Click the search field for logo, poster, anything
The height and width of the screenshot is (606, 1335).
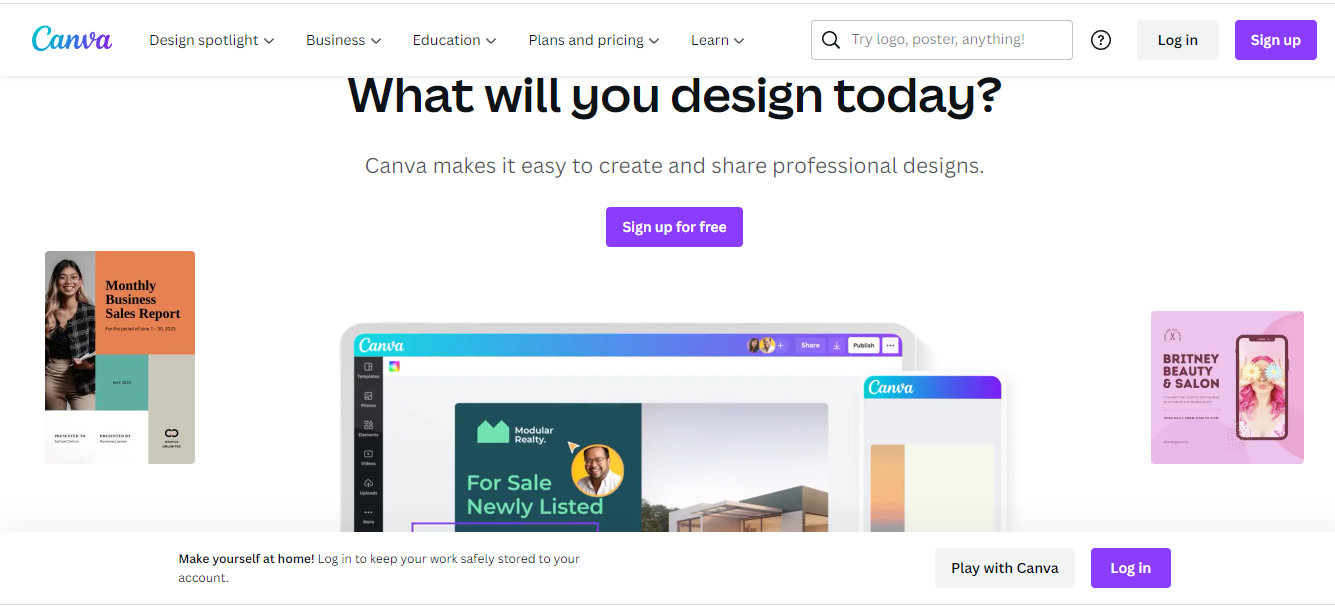pyautogui.click(x=942, y=40)
